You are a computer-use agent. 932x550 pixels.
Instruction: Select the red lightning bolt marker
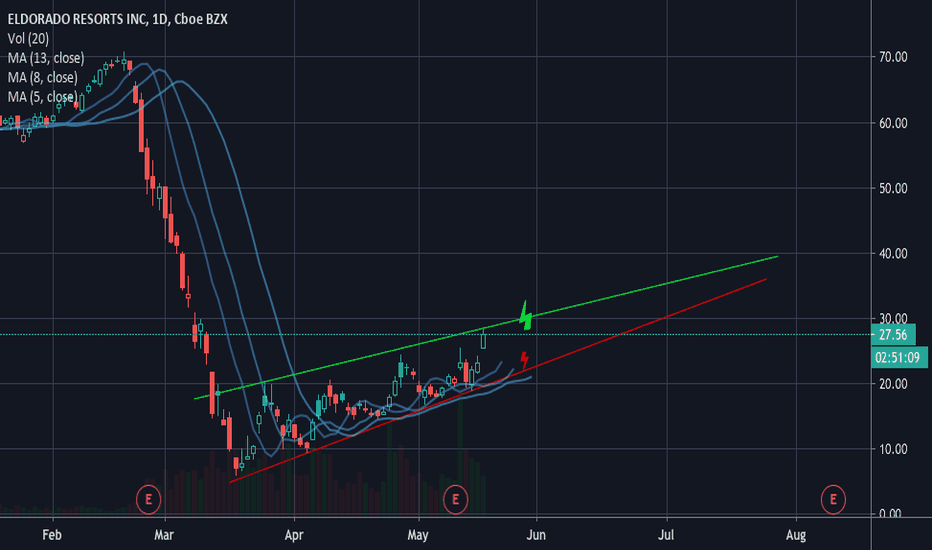point(524,360)
